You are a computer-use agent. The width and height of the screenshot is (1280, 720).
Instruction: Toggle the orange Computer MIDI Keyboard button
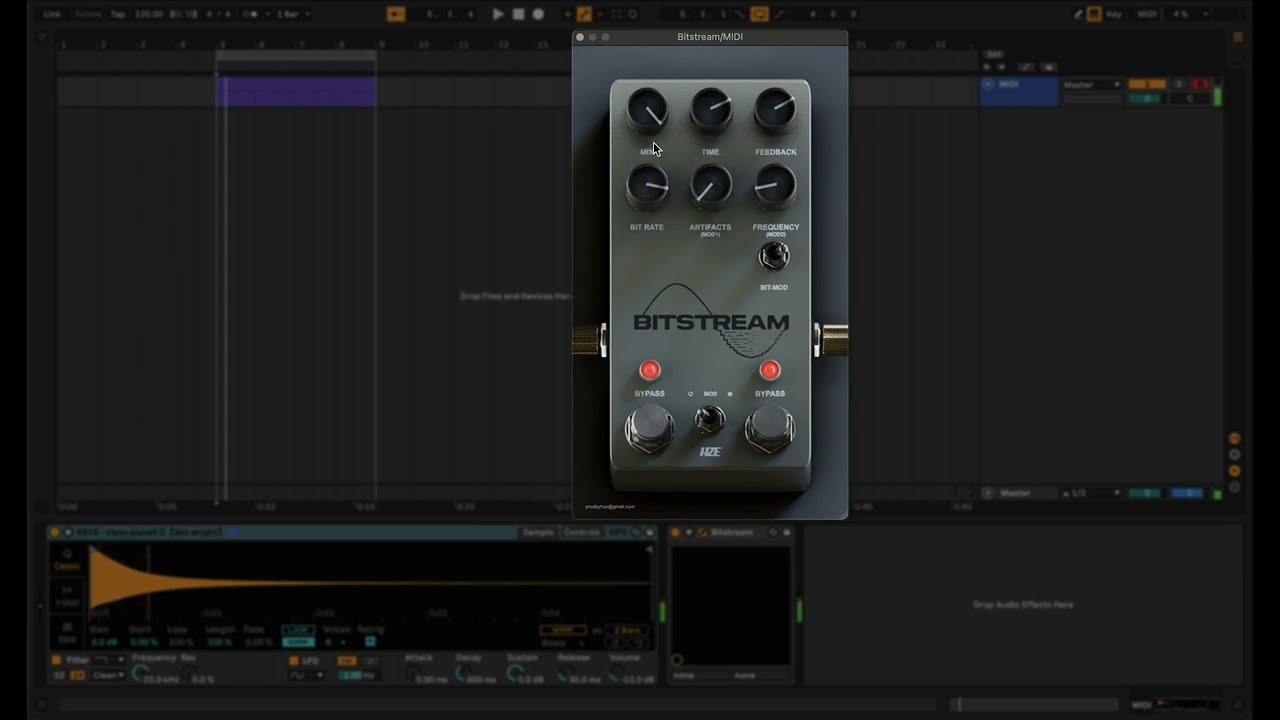pyautogui.click(x=1094, y=14)
